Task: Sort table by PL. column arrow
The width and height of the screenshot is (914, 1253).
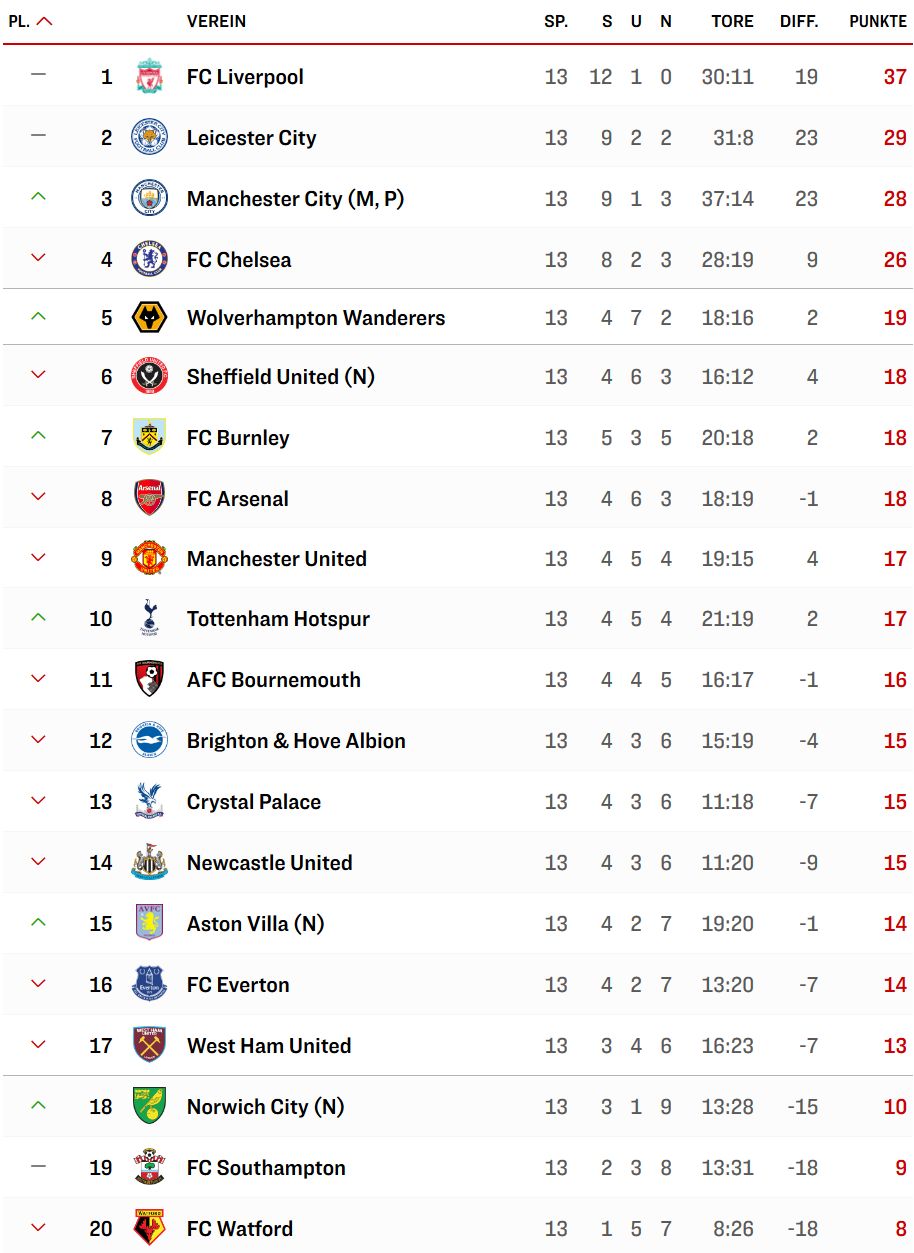Action: point(44,21)
